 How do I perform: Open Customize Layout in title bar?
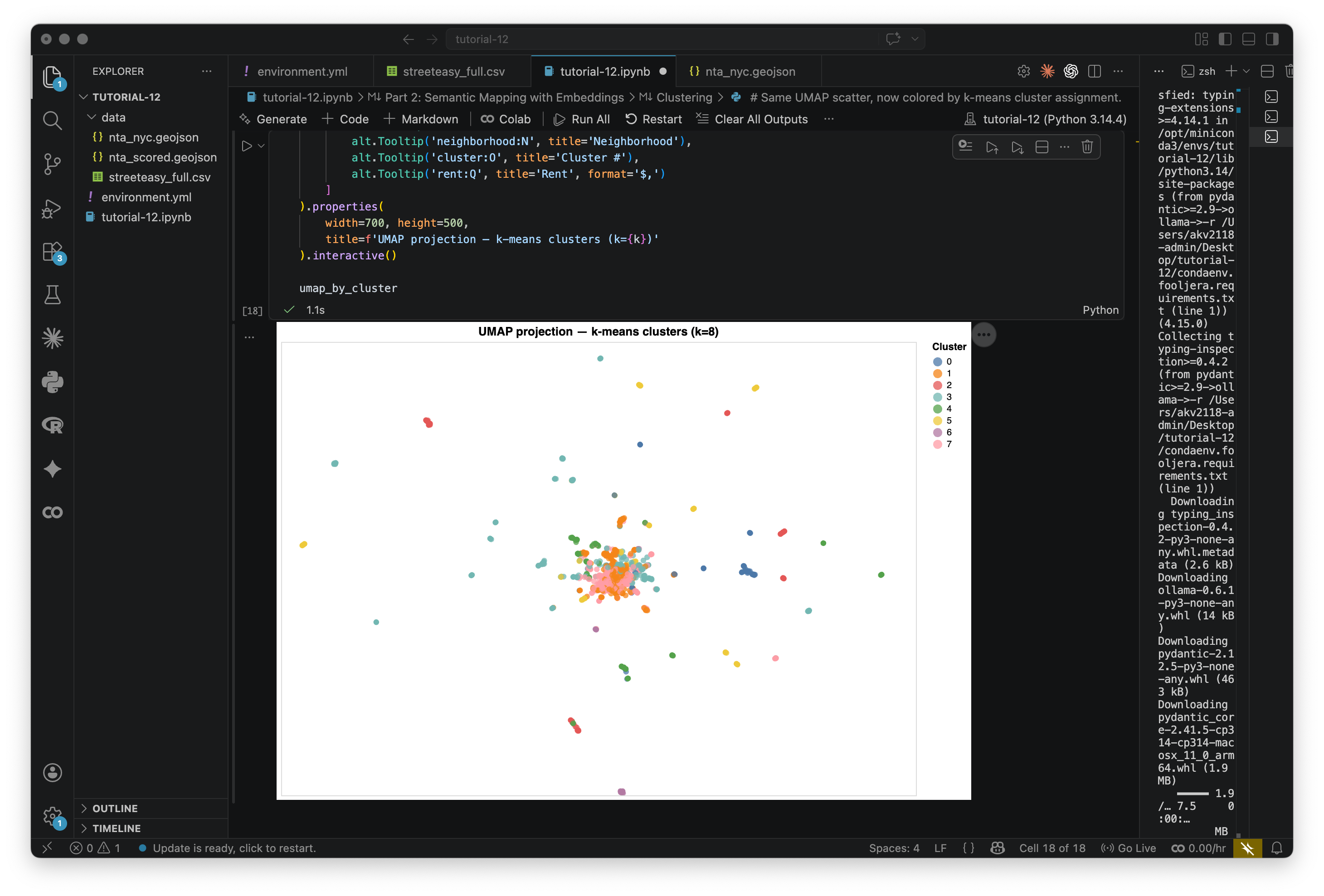click(1201, 39)
